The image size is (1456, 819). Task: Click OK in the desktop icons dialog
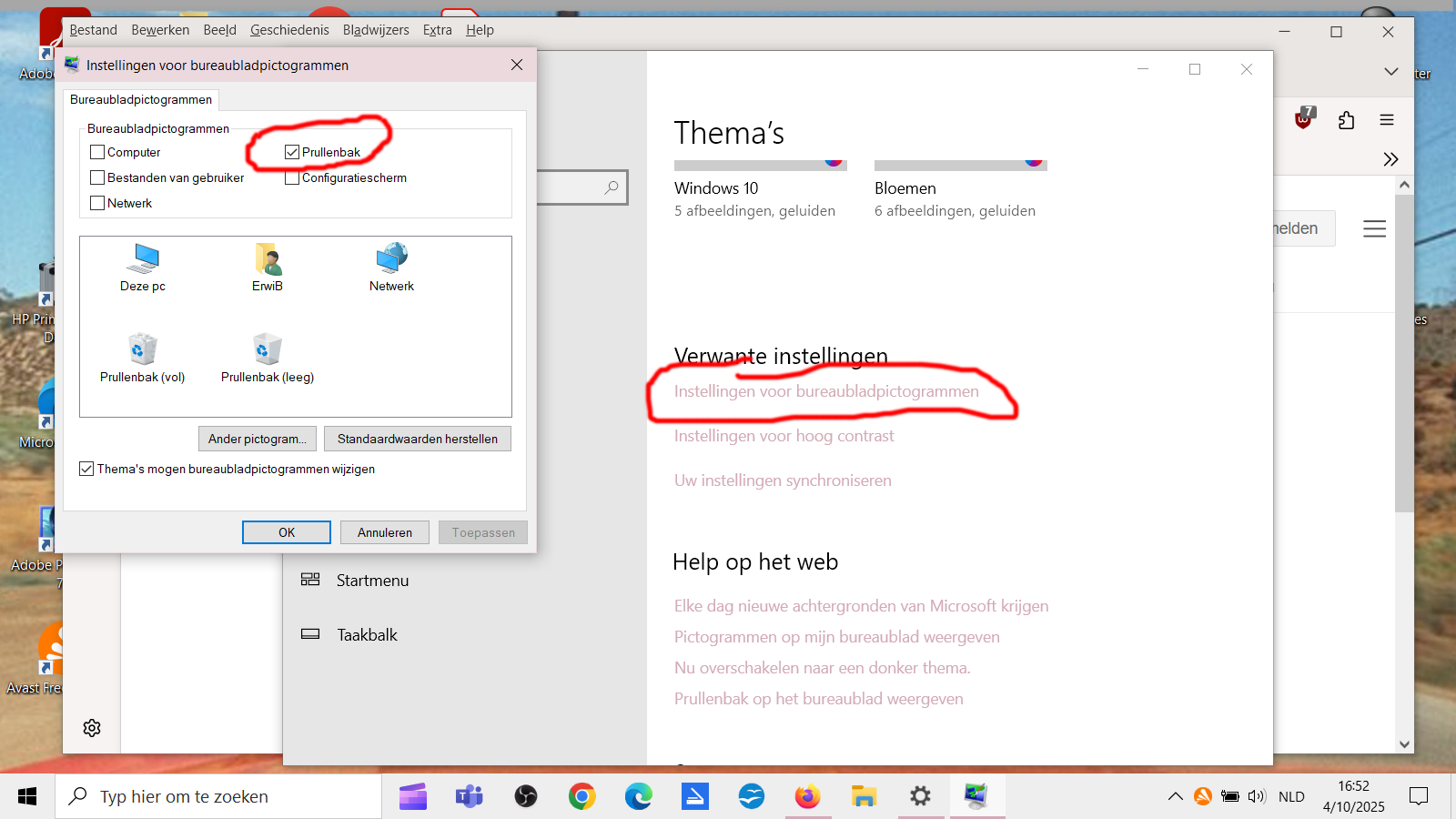pos(287,532)
